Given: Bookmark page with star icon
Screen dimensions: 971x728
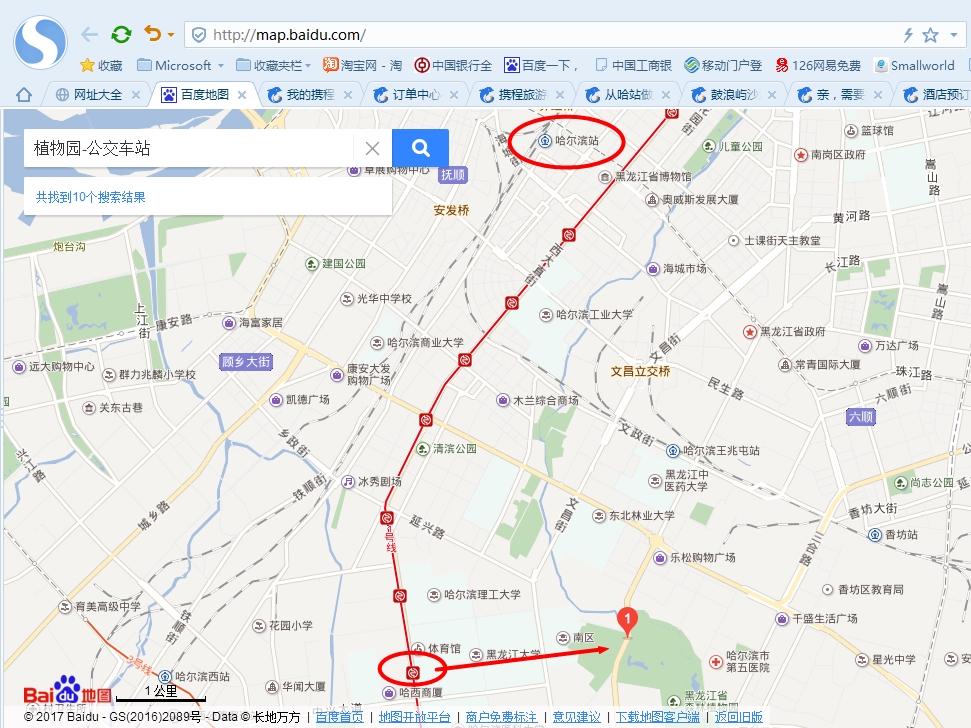Looking at the screenshot, I should (930, 35).
